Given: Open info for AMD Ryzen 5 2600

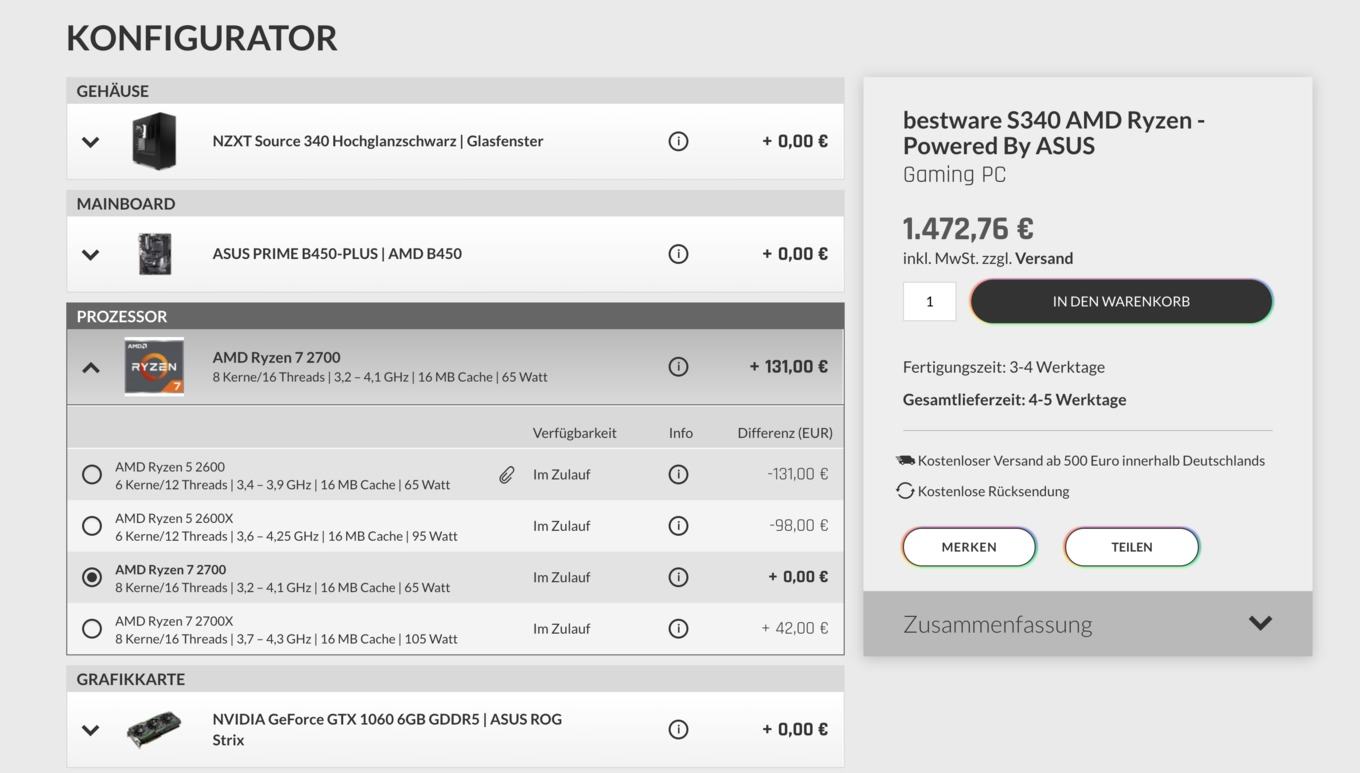Looking at the screenshot, I should coord(678,474).
